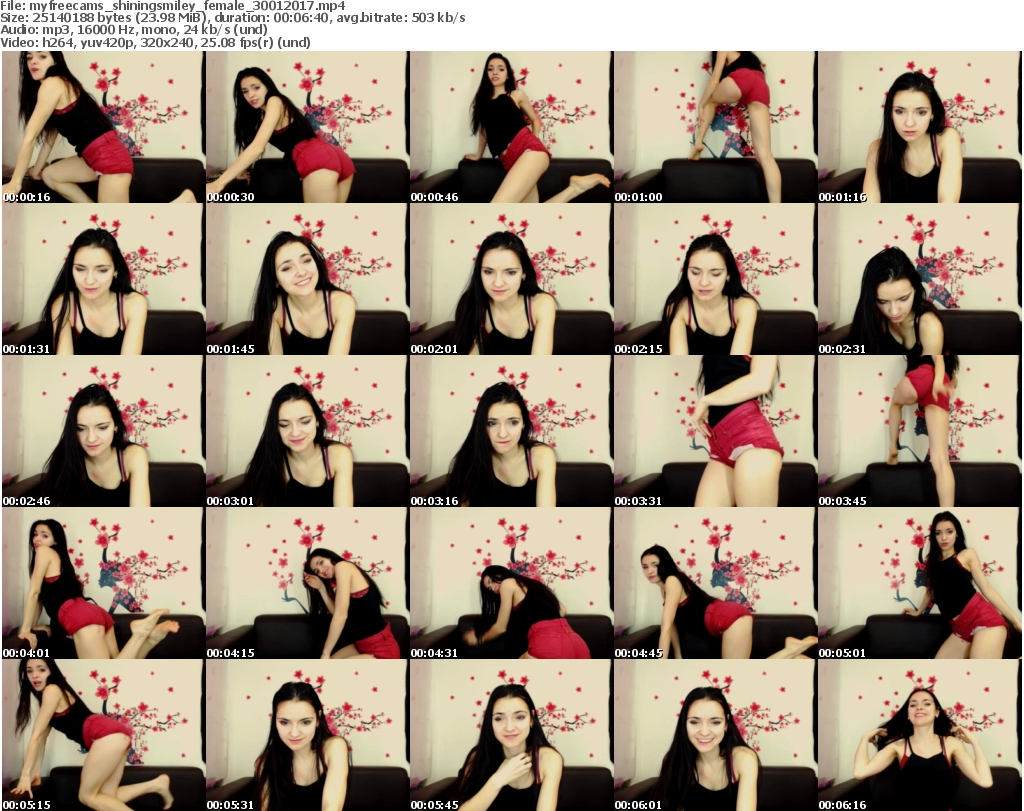Image resolution: width=1024 pixels, height=811 pixels.
Task: Click the 00:05:15 preview frame
Action: pyautogui.click(x=103, y=735)
